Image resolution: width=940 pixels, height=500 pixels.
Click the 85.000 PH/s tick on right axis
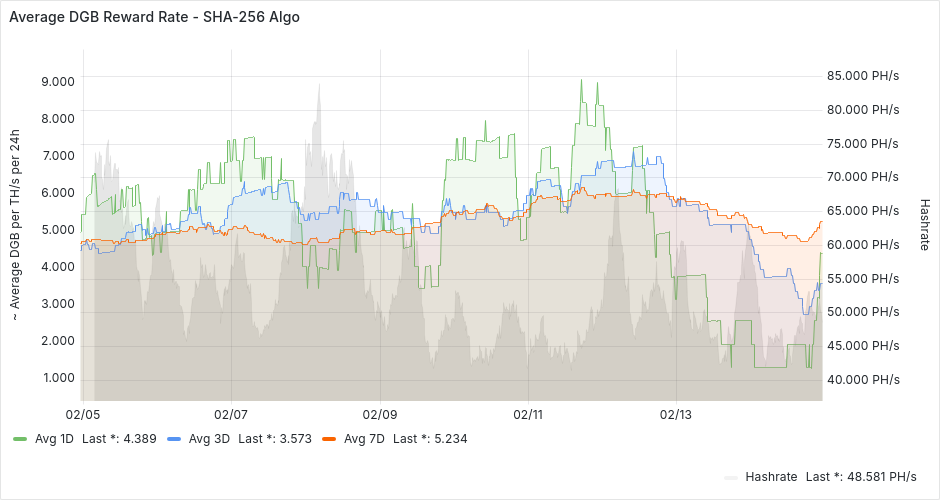pos(863,75)
